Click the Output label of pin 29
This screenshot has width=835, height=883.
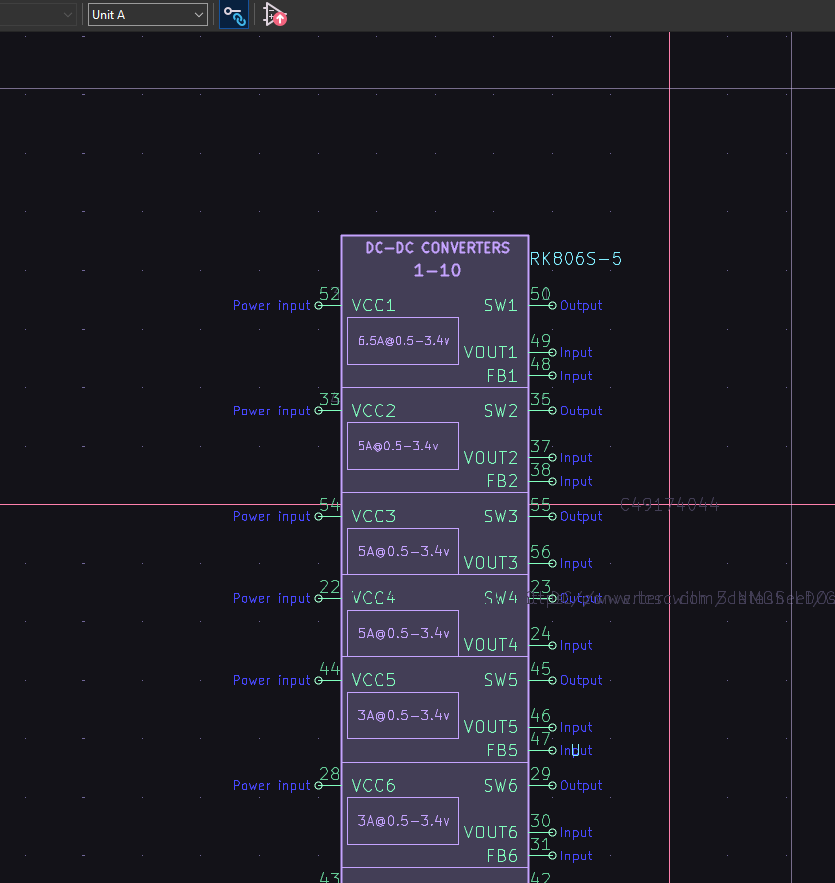pyautogui.click(x=581, y=786)
